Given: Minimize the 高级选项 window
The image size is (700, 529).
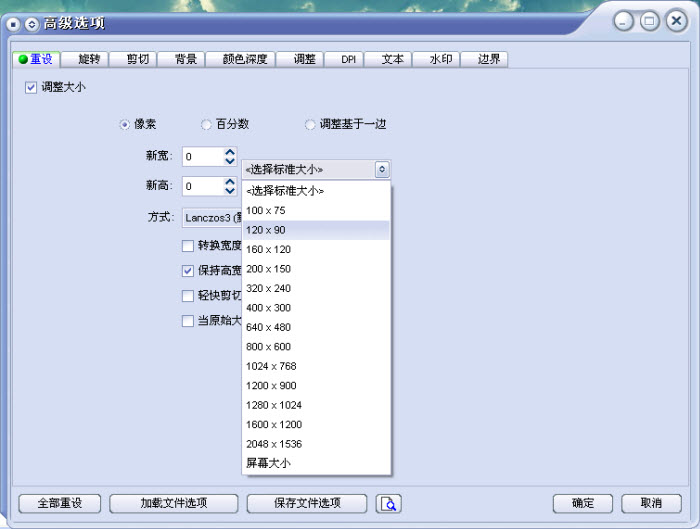Looking at the screenshot, I should pyautogui.click(x=623, y=21).
